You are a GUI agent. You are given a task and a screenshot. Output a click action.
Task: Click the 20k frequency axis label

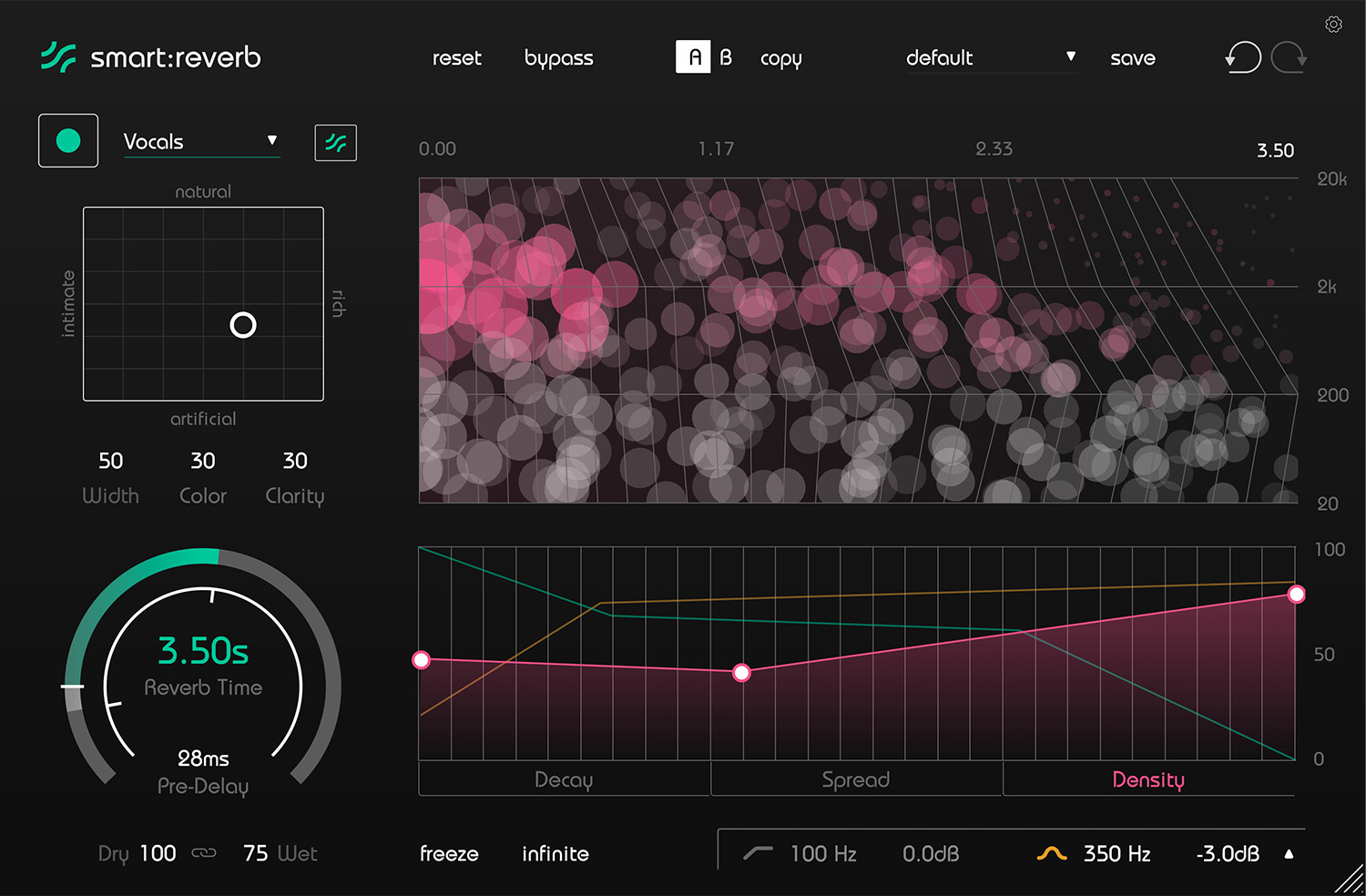click(1331, 178)
